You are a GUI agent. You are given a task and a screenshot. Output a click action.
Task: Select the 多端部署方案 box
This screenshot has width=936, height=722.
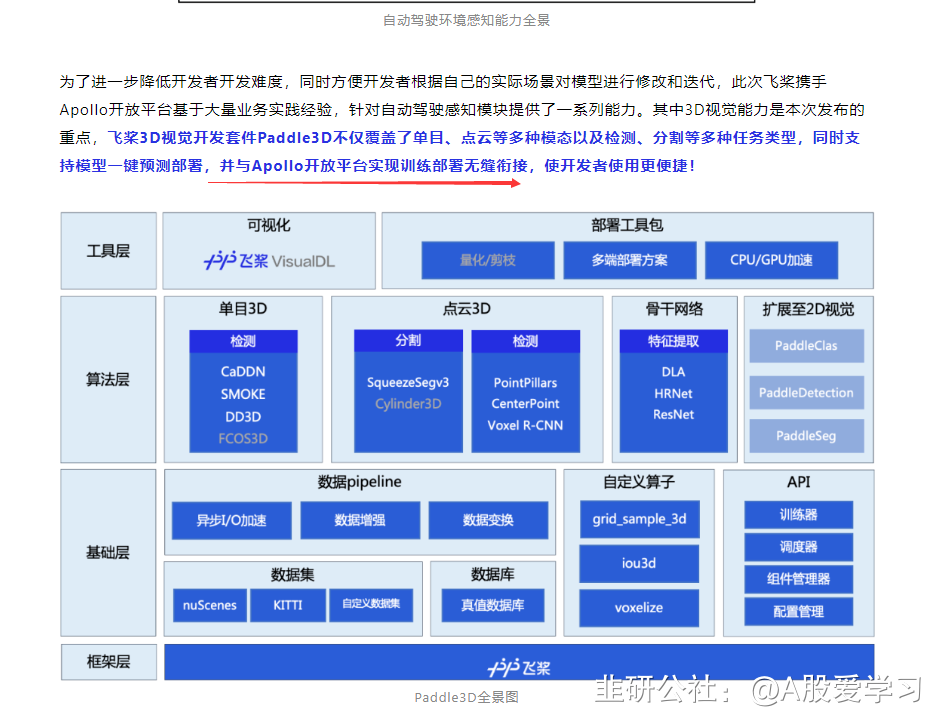[630, 260]
